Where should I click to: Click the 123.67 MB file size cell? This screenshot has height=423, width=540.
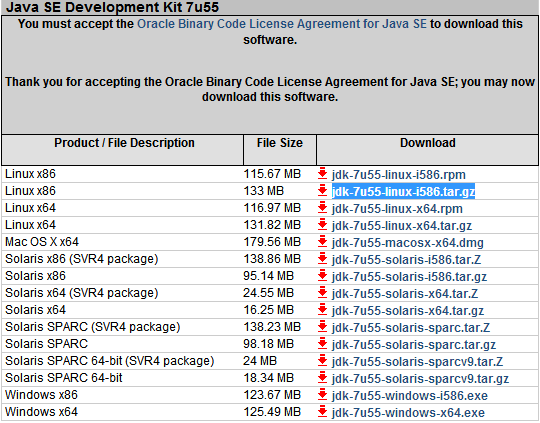(x=272, y=395)
